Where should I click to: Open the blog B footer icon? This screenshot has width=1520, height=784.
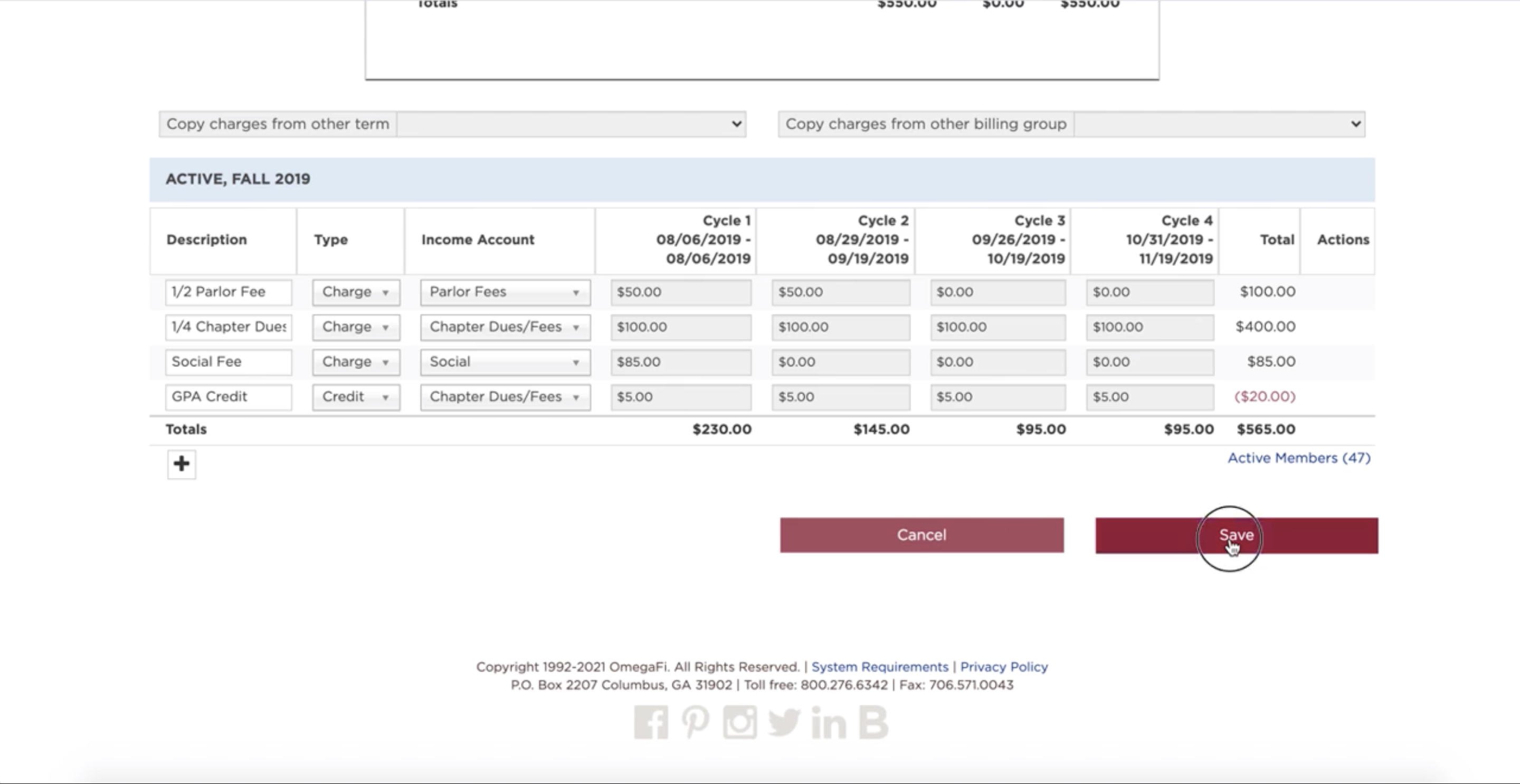coord(873,722)
